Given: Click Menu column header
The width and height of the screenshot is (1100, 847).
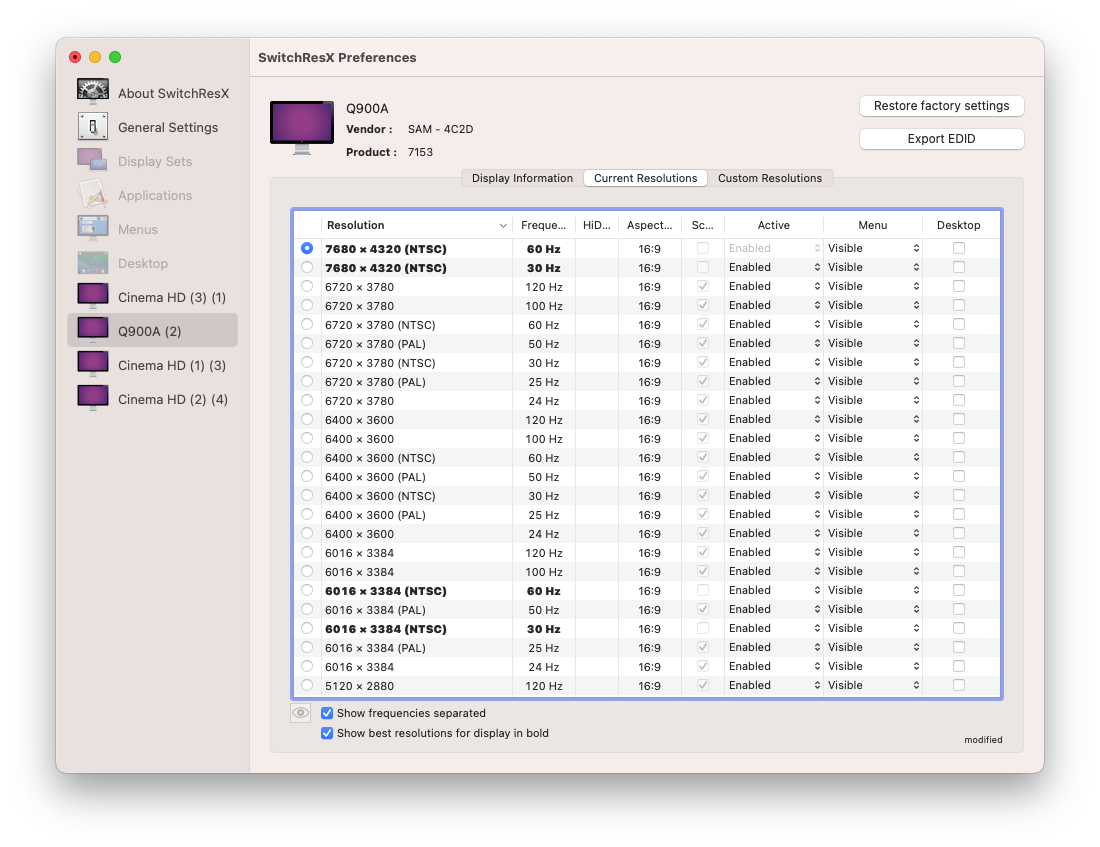Looking at the screenshot, I should point(873,225).
